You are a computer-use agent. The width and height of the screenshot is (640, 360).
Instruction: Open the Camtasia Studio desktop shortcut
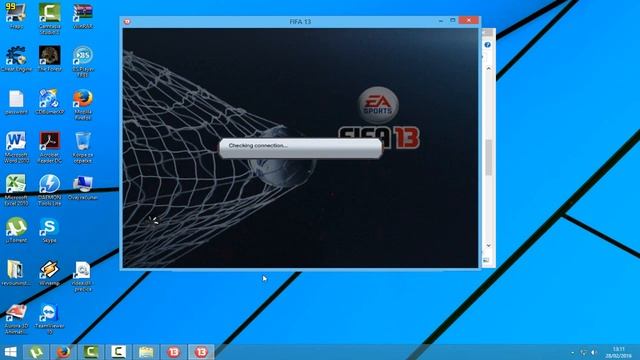tap(50, 18)
